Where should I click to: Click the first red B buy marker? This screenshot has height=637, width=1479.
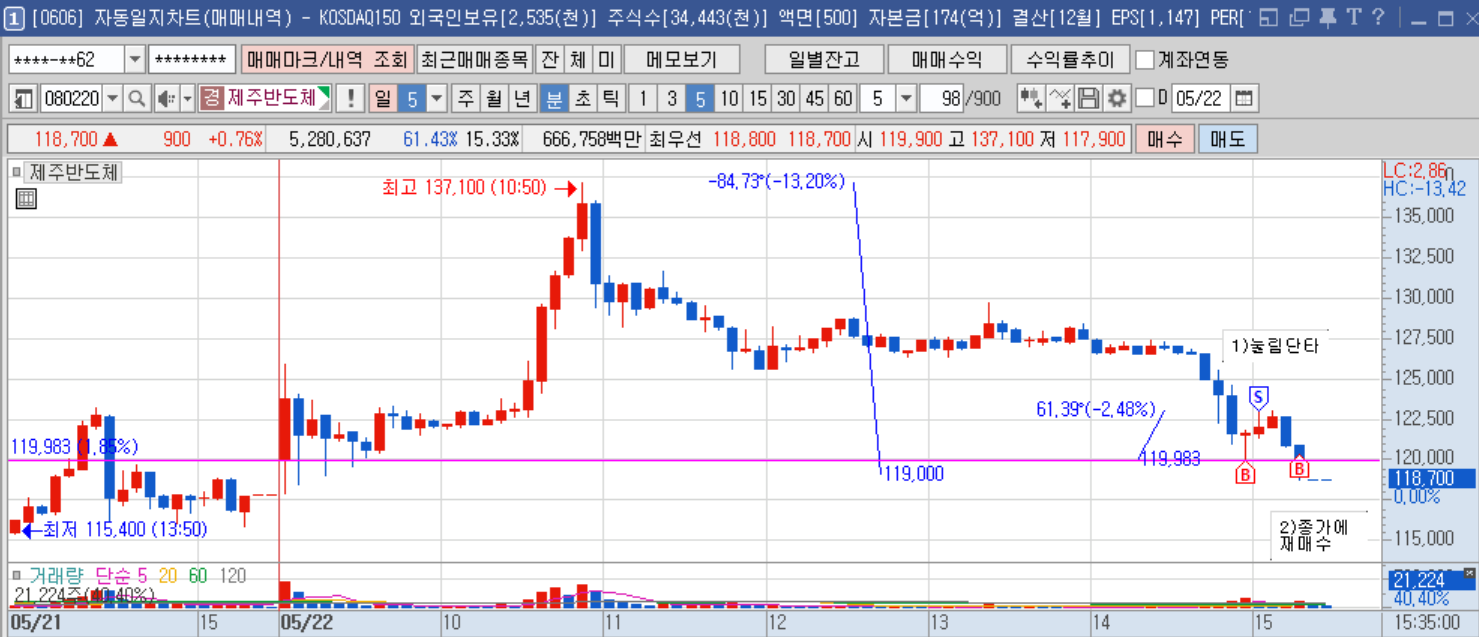[x=1245, y=475]
